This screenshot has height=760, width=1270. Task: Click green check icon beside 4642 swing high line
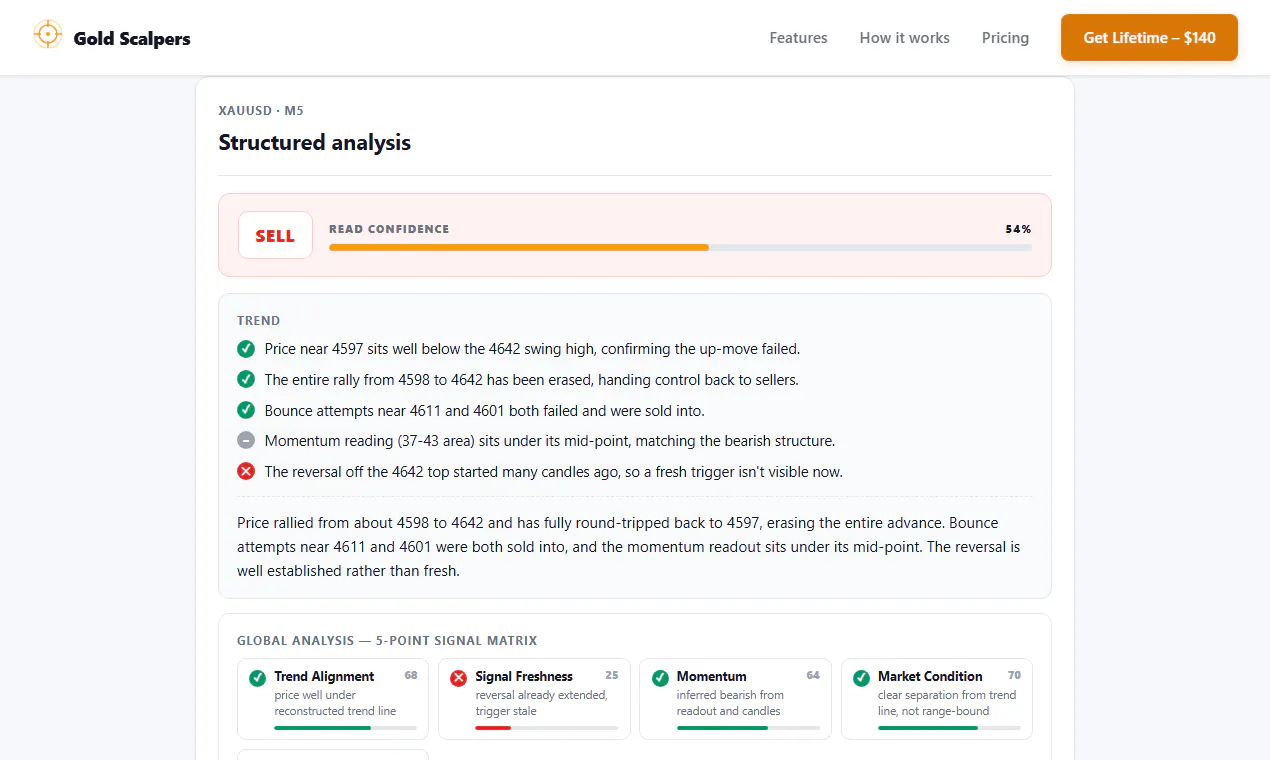(246, 349)
